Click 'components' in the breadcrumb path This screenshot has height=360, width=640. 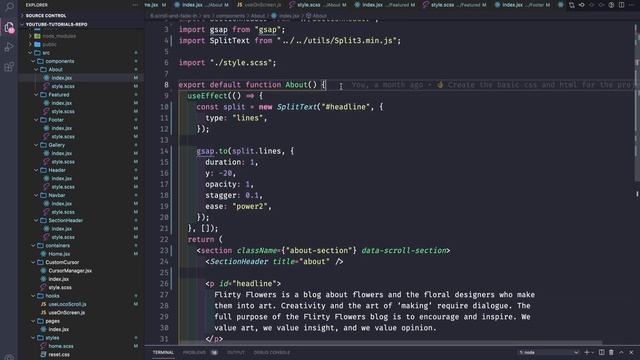pyautogui.click(x=230, y=16)
